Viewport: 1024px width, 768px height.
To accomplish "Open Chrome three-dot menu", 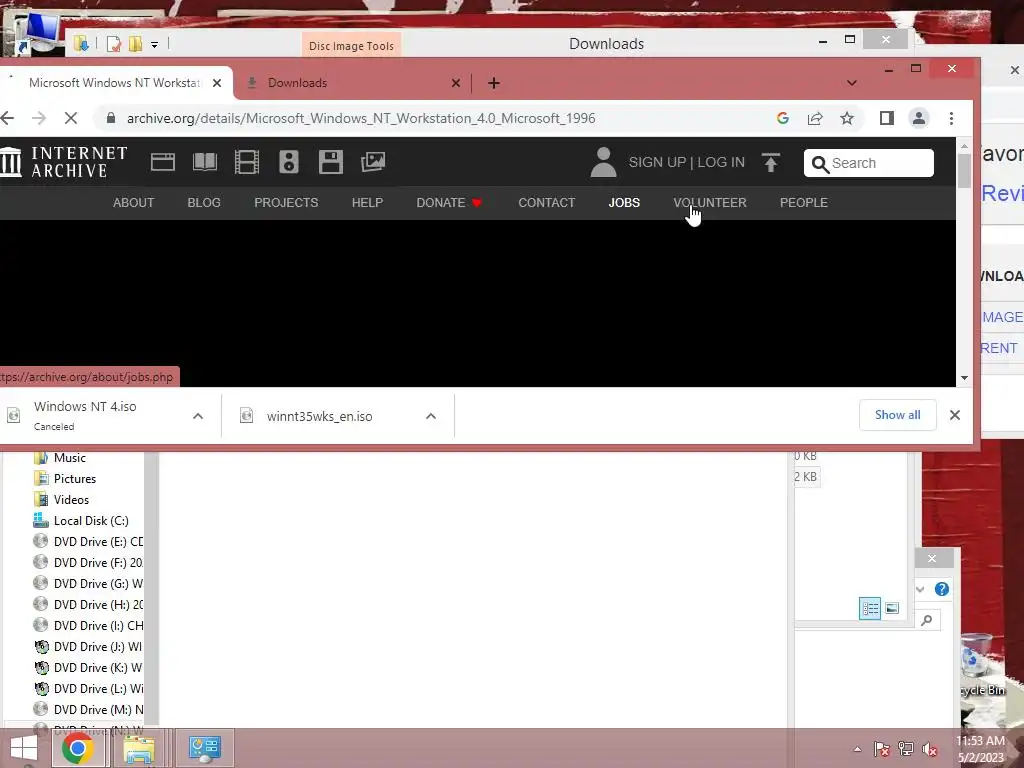I will [952, 118].
